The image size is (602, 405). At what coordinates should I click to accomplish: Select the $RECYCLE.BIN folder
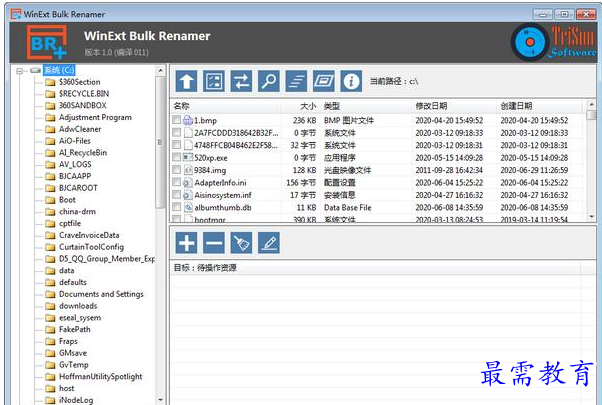(84, 94)
